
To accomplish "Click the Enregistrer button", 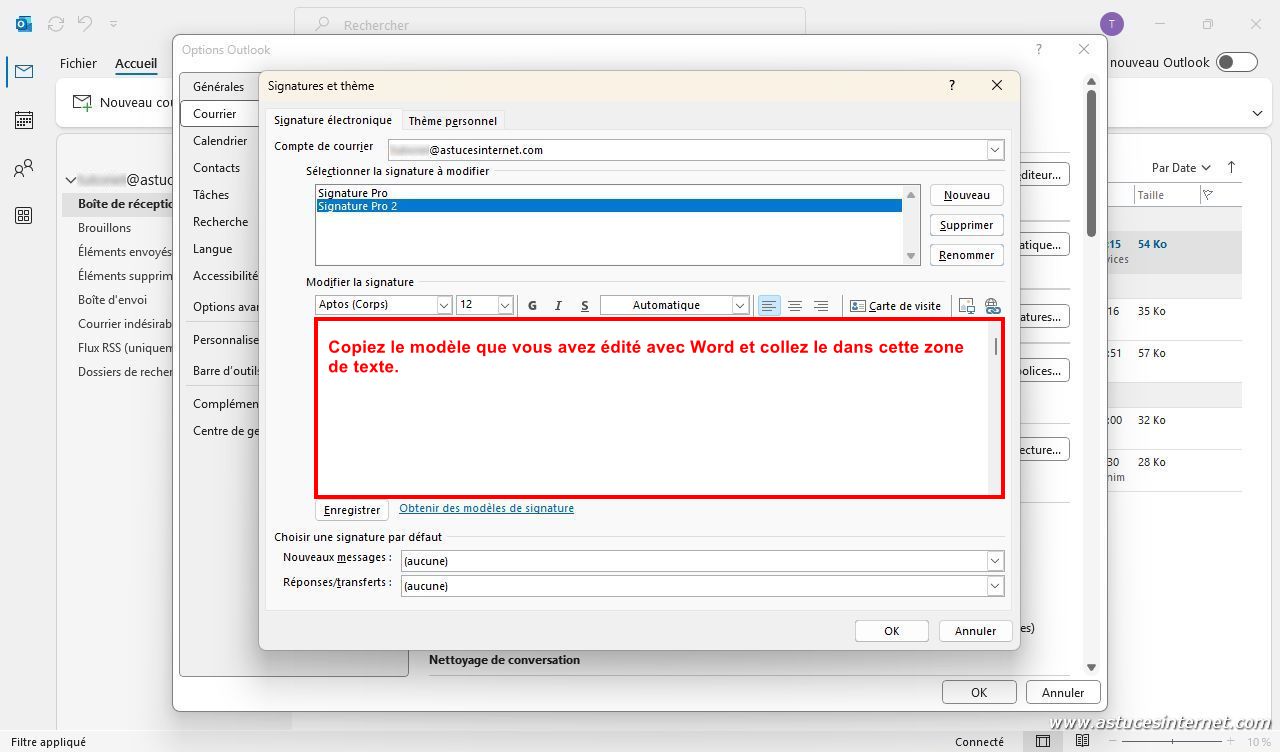I will pyautogui.click(x=352, y=510).
